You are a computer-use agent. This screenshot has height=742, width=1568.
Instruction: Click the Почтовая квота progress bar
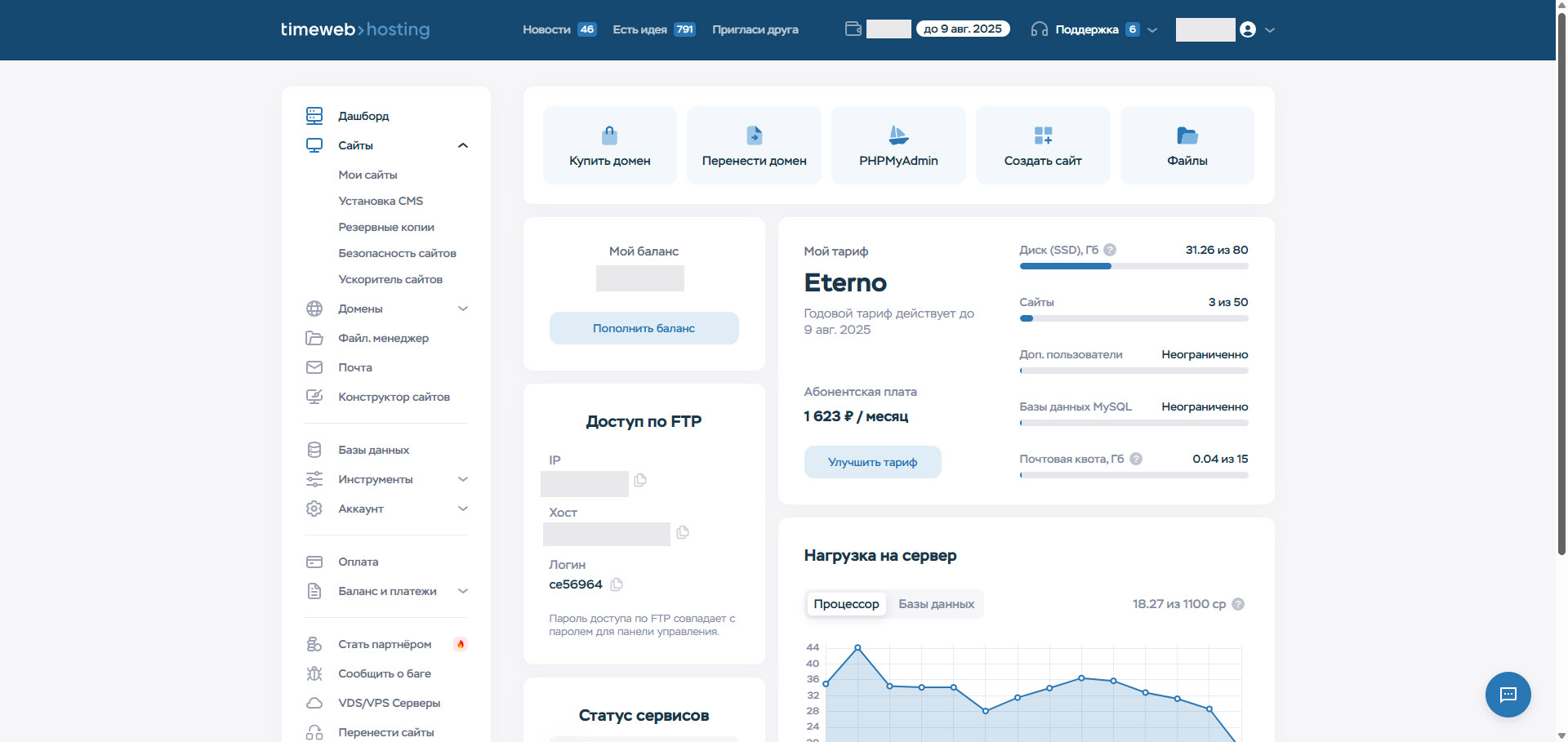(x=1134, y=475)
